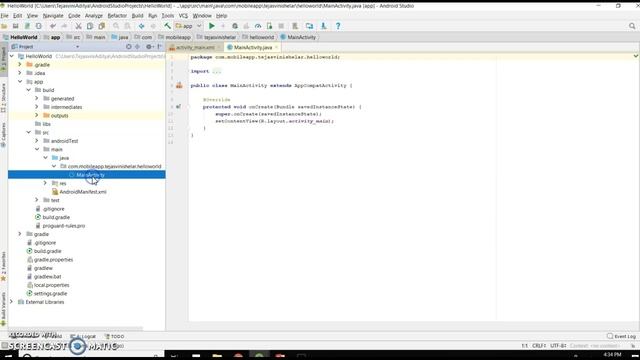Click the Debug app bug icon
This screenshot has width=640, height=360.
[x=235, y=26]
